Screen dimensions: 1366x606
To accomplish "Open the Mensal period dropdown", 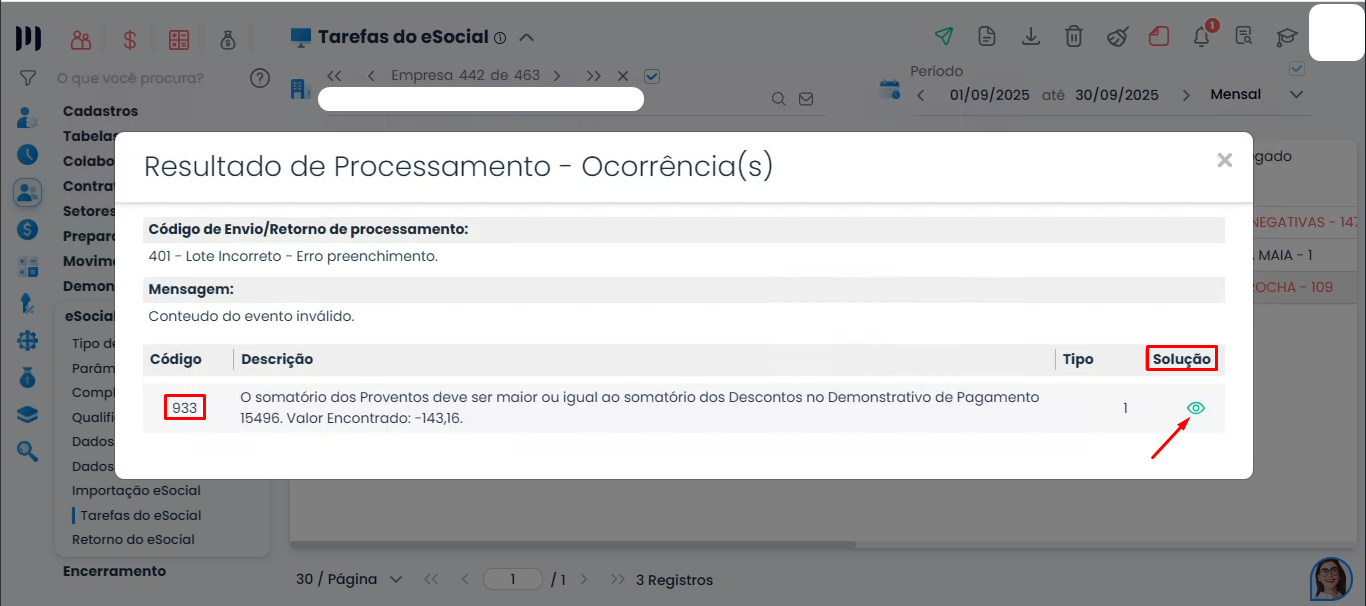I will click(1257, 95).
